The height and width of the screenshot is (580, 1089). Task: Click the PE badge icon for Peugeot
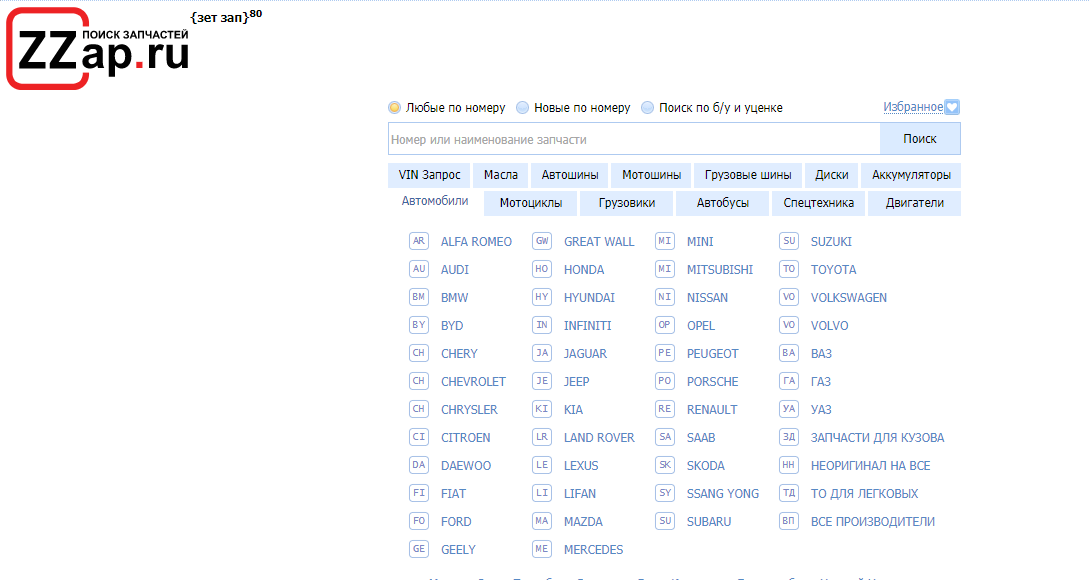point(665,353)
